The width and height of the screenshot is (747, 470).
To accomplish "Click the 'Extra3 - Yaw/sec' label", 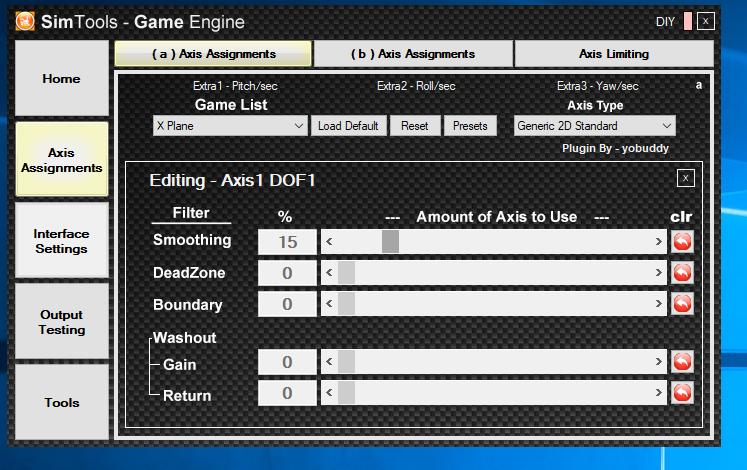I will point(597,86).
